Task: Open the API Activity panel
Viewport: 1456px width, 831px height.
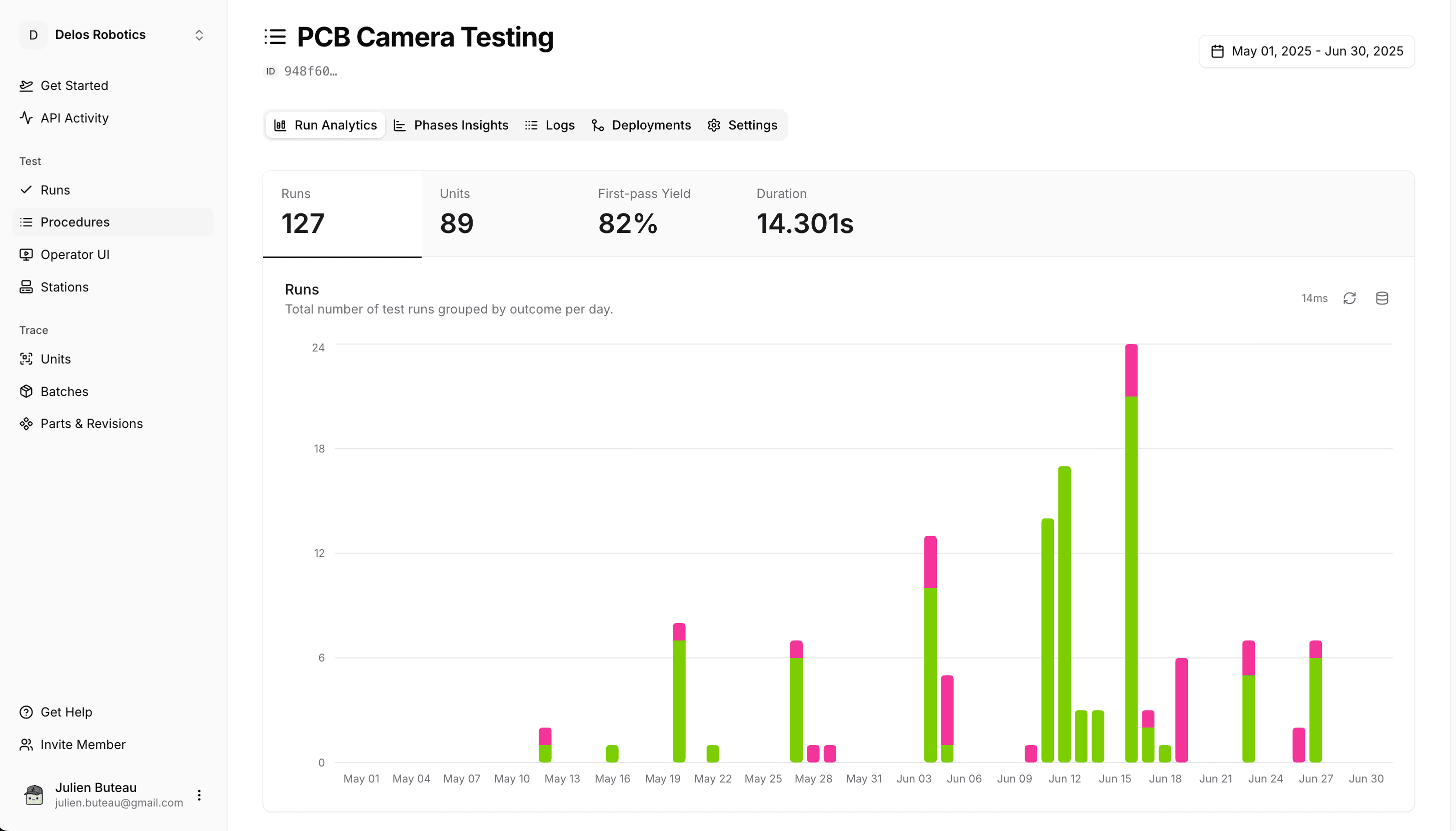Action: tap(75, 118)
